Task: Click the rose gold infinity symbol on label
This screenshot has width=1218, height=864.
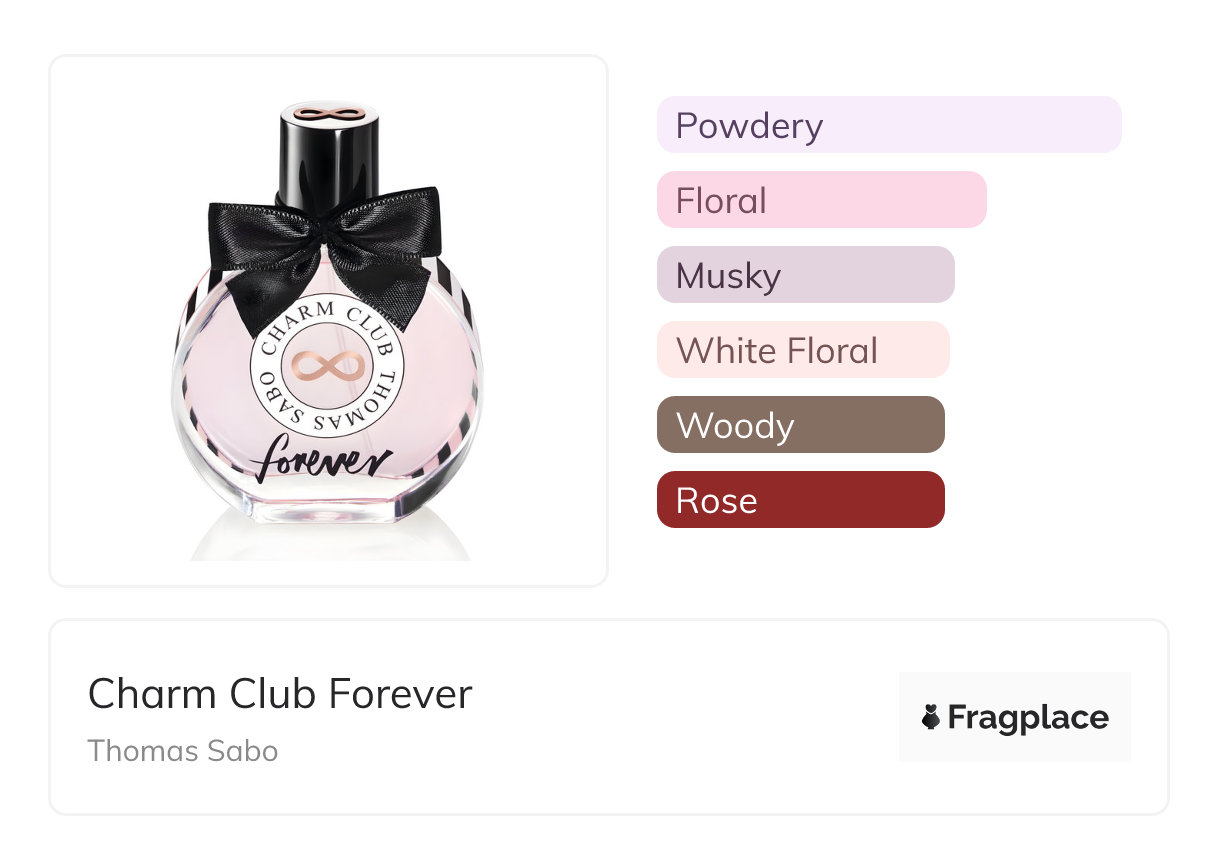Action: pos(326,368)
